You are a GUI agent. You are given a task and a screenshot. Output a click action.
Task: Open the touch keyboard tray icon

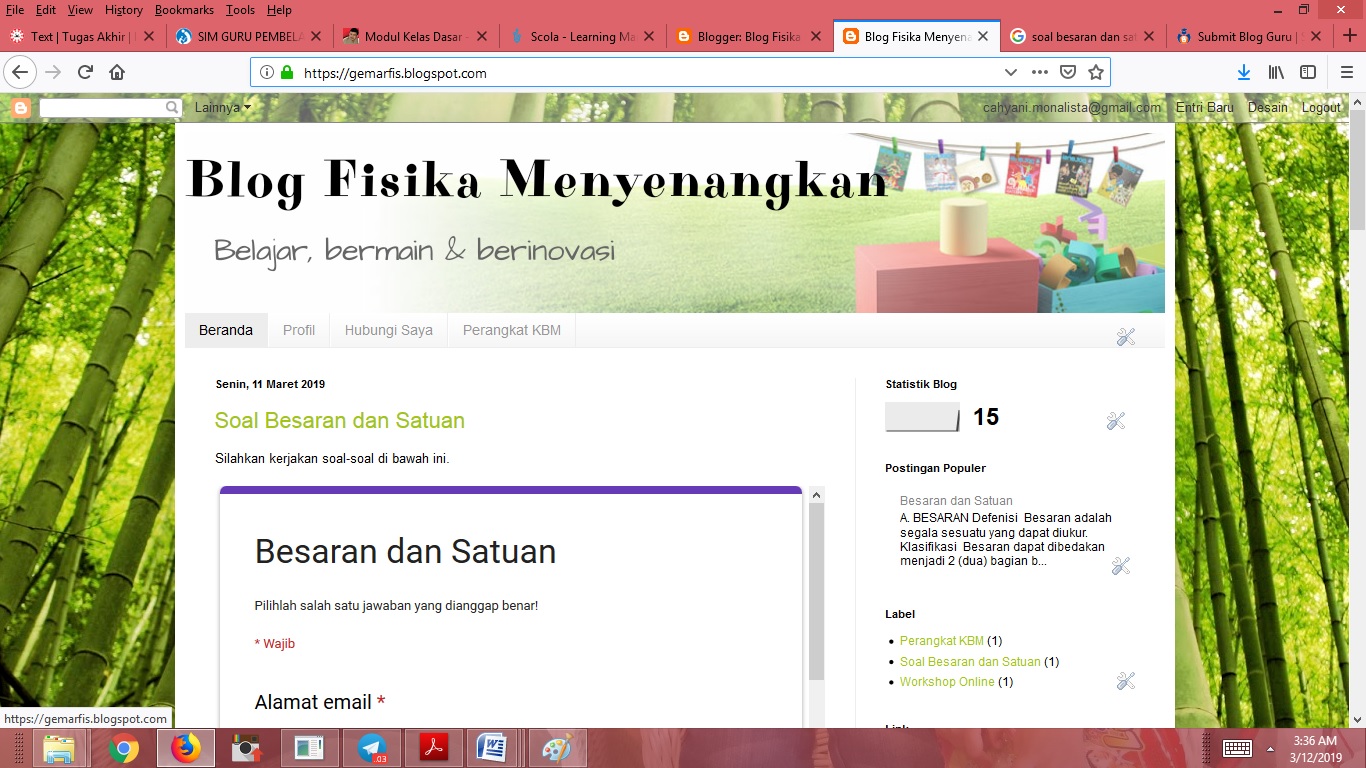(x=1238, y=748)
